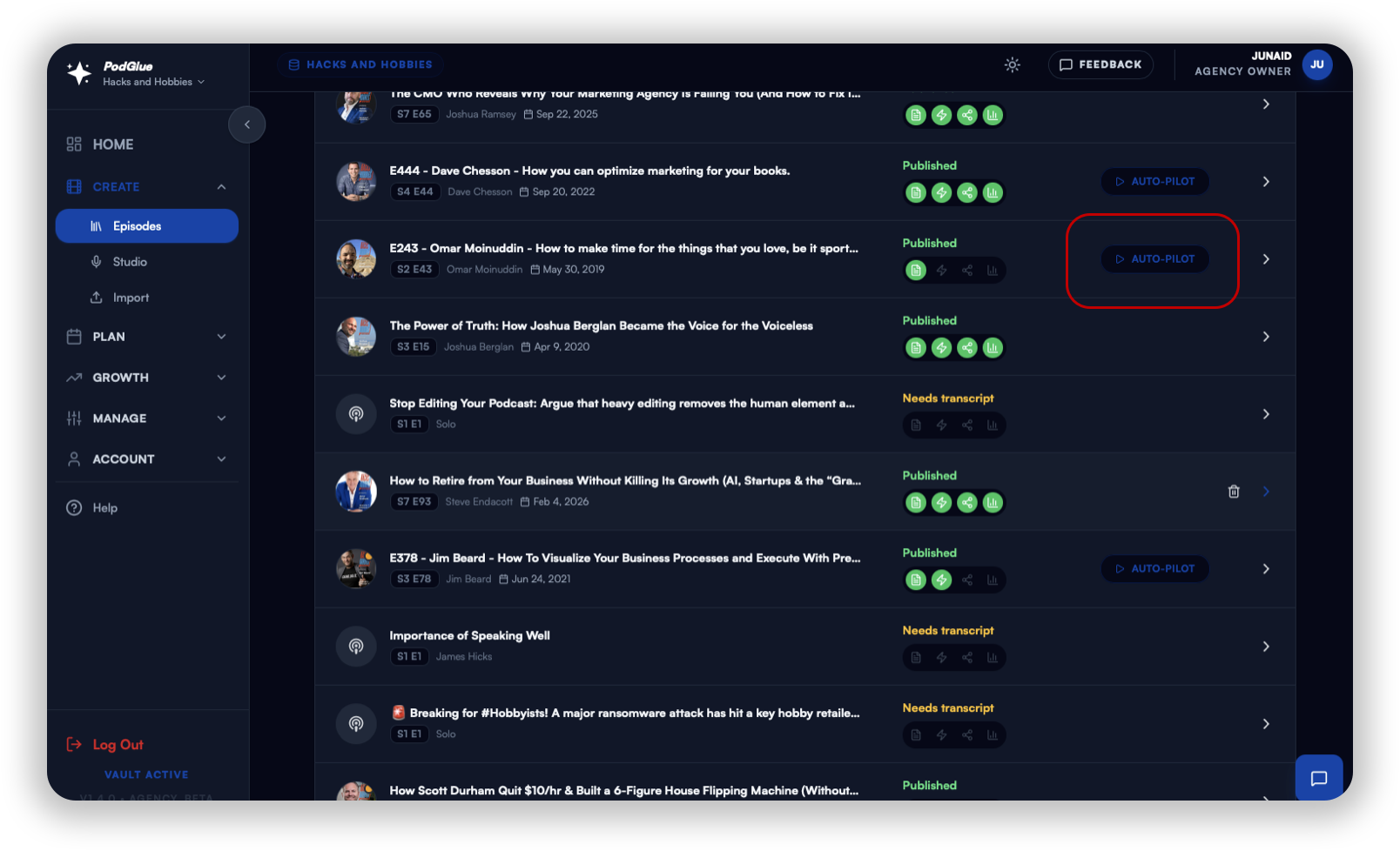This screenshot has height=851, width=1400.
Task: Open Studio from the sidebar
Action: (x=130, y=262)
